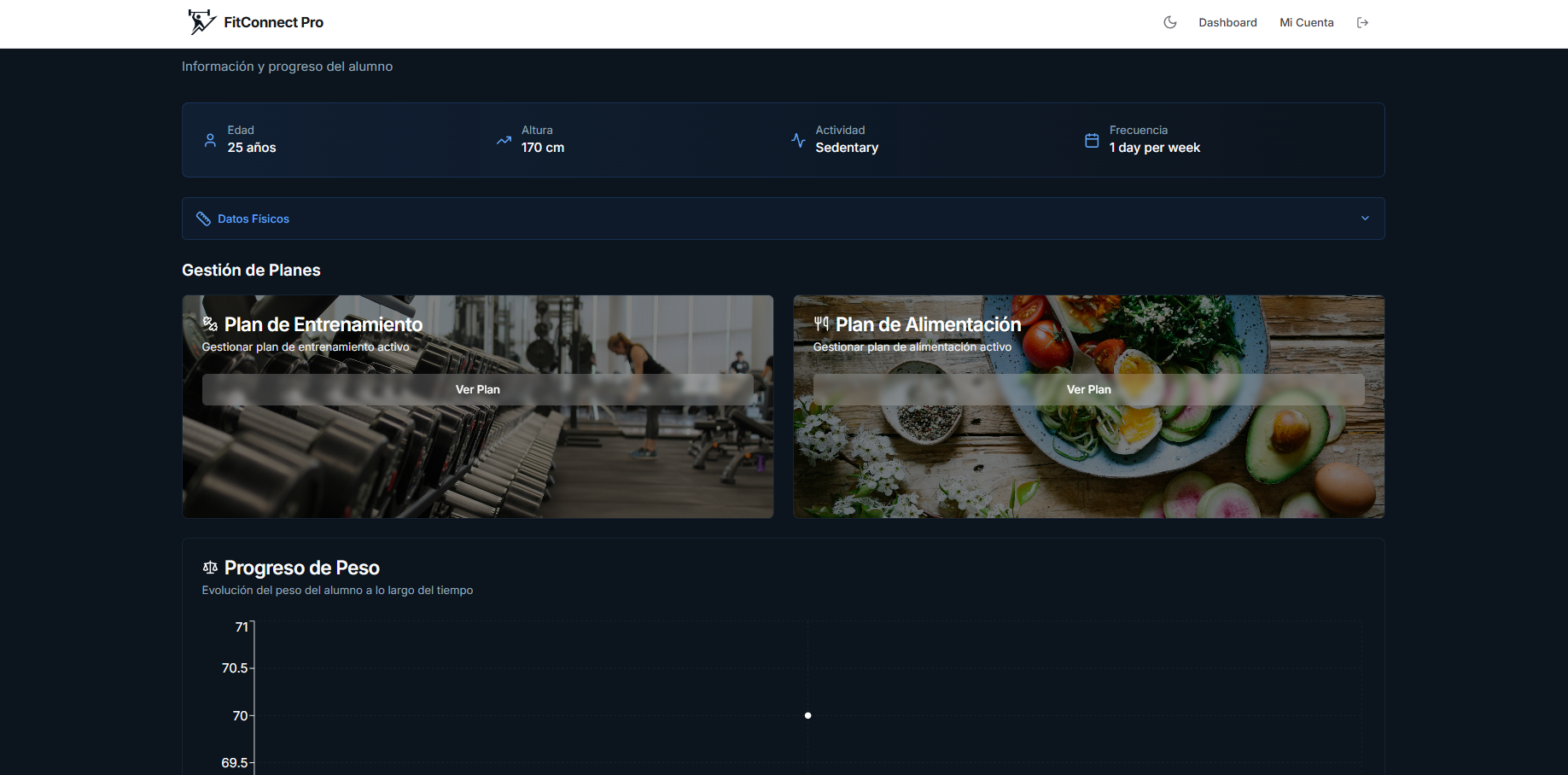Click Ver Plan on Plan de Entrenamiento

coord(477,389)
